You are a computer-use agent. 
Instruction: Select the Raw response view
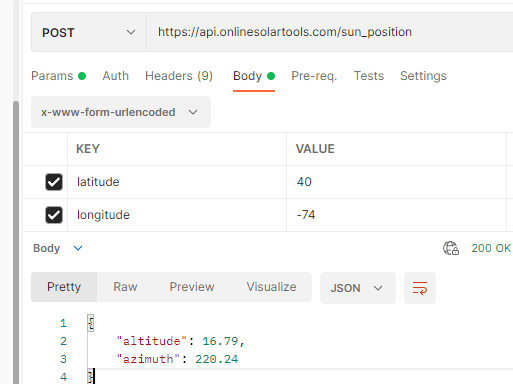[x=125, y=287]
